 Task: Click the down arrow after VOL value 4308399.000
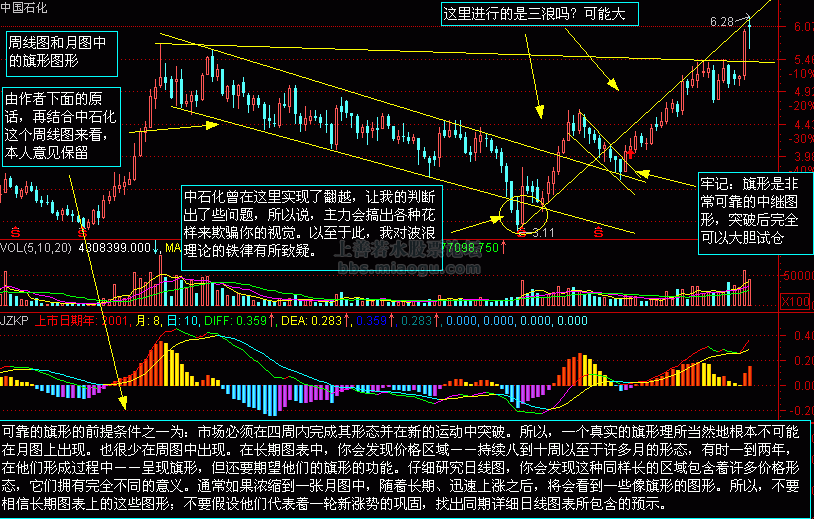tap(156, 247)
